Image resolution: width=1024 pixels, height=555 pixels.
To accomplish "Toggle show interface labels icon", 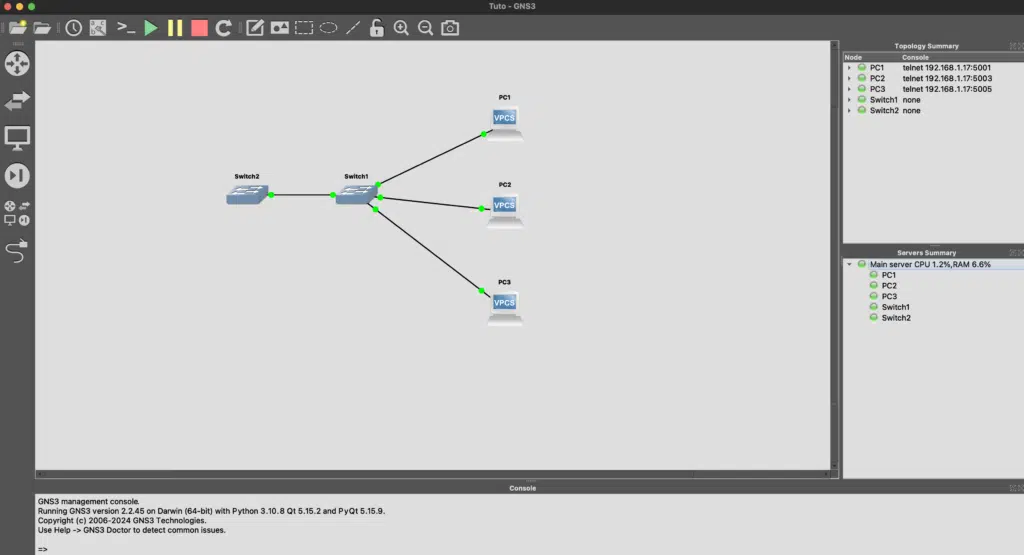I will pos(98,28).
